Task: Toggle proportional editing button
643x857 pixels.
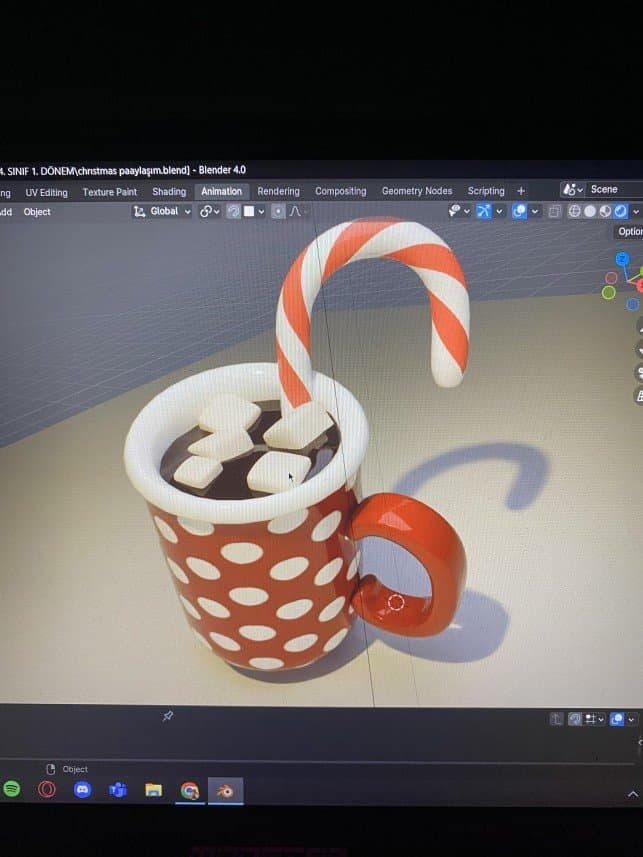Action: pyautogui.click(x=278, y=212)
